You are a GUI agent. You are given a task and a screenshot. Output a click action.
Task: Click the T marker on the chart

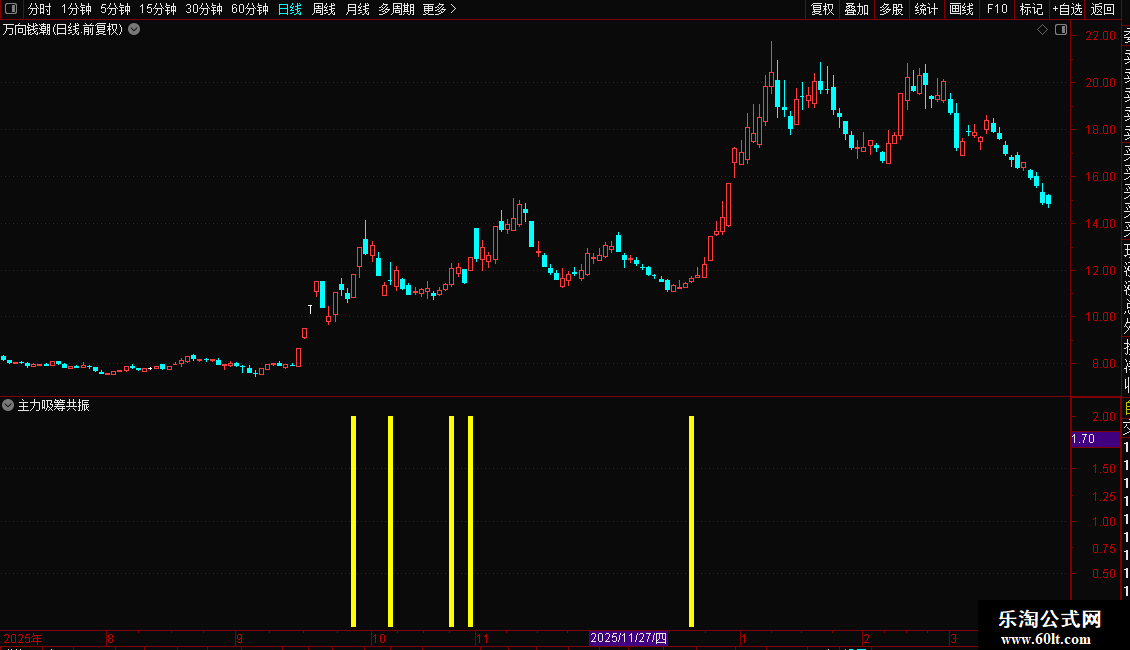[310, 309]
